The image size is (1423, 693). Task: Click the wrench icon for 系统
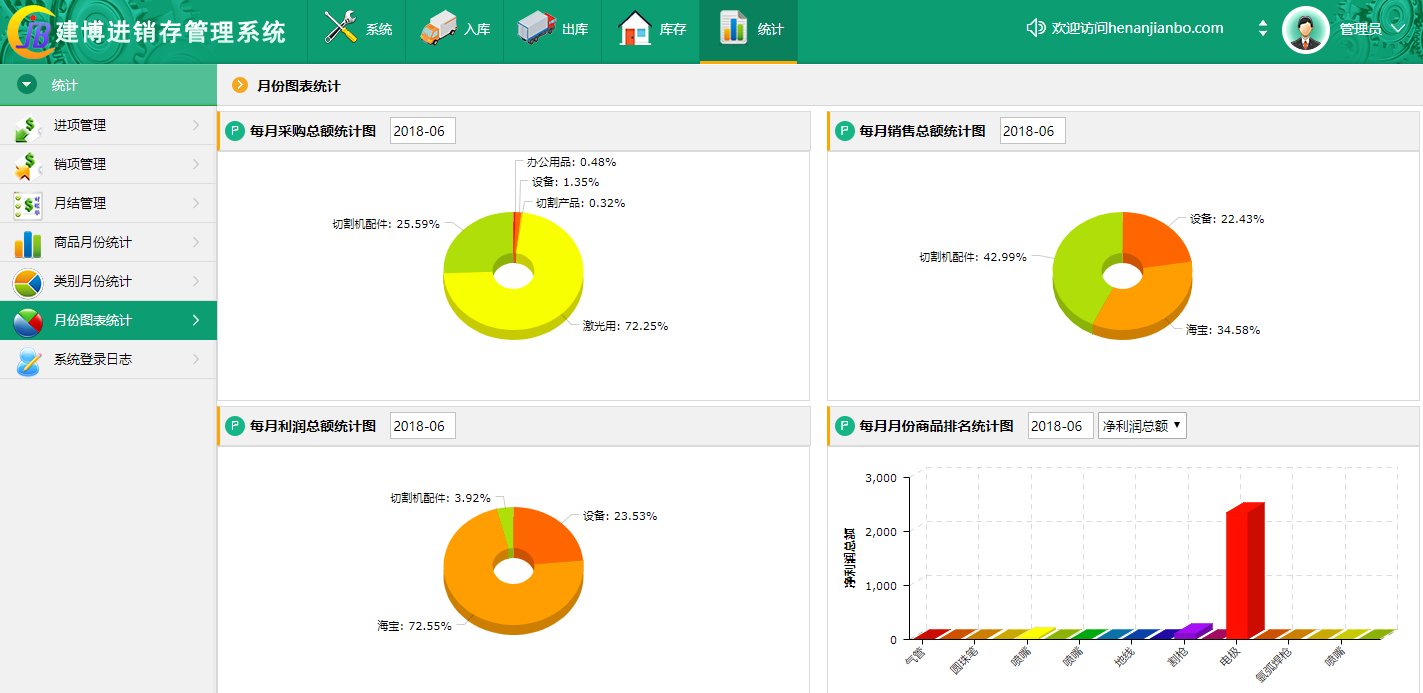(341, 28)
